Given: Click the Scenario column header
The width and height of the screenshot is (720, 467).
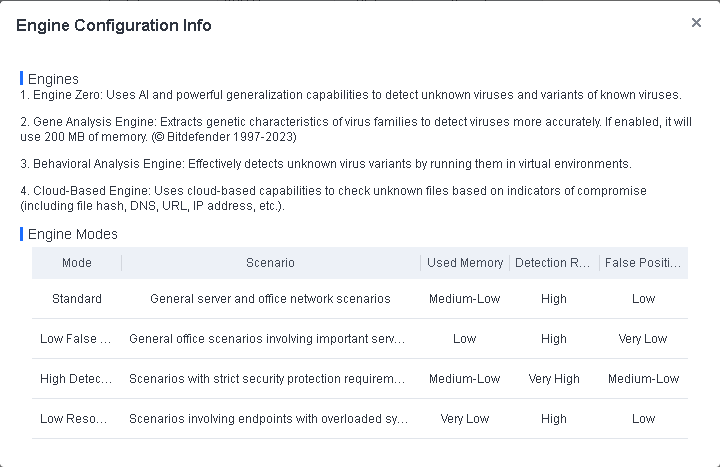Looking at the screenshot, I should click(270, 263).
